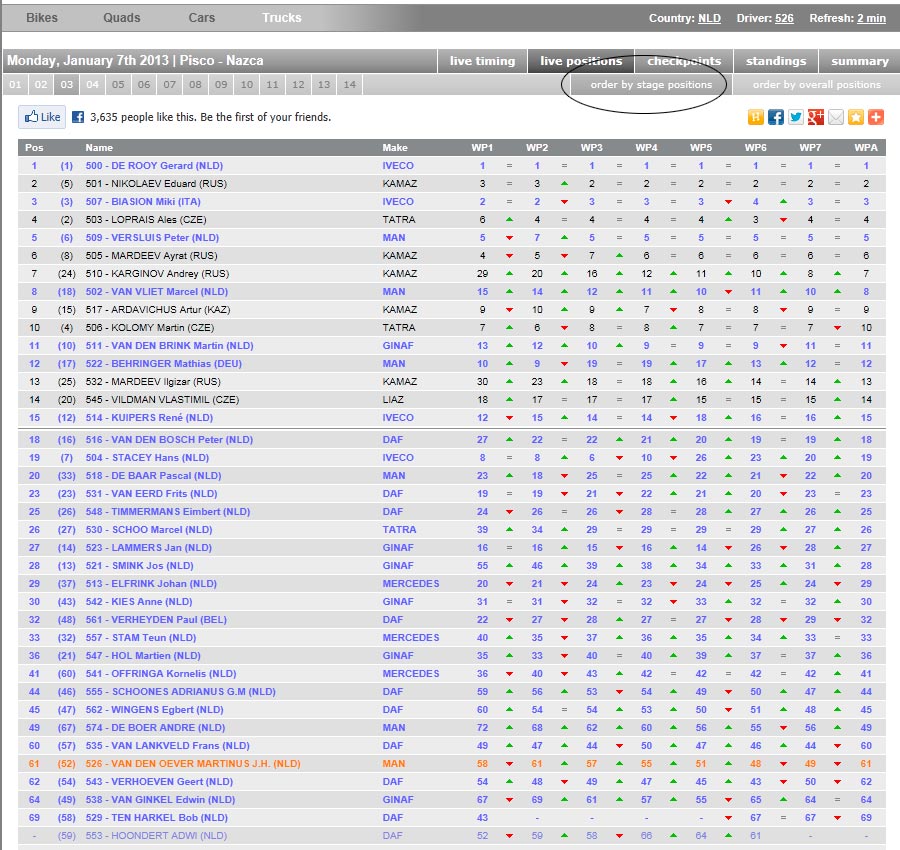The image size is (900, 850).
Task: Click 501 - NIKOLAEV Eduard (RUS) row name
Action: click(156, 184)
